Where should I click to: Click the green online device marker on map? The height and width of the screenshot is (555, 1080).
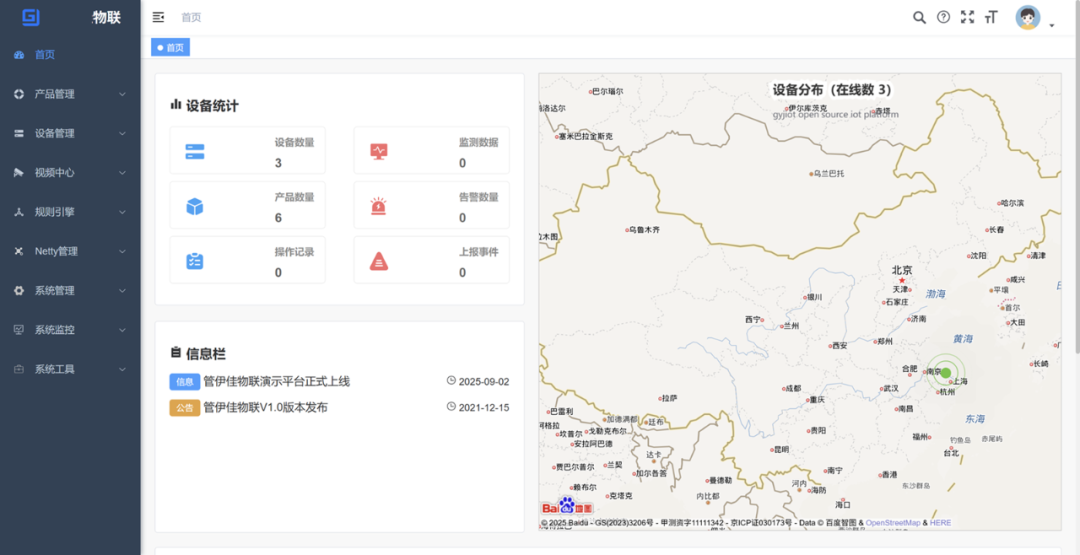tap(946, 373)
